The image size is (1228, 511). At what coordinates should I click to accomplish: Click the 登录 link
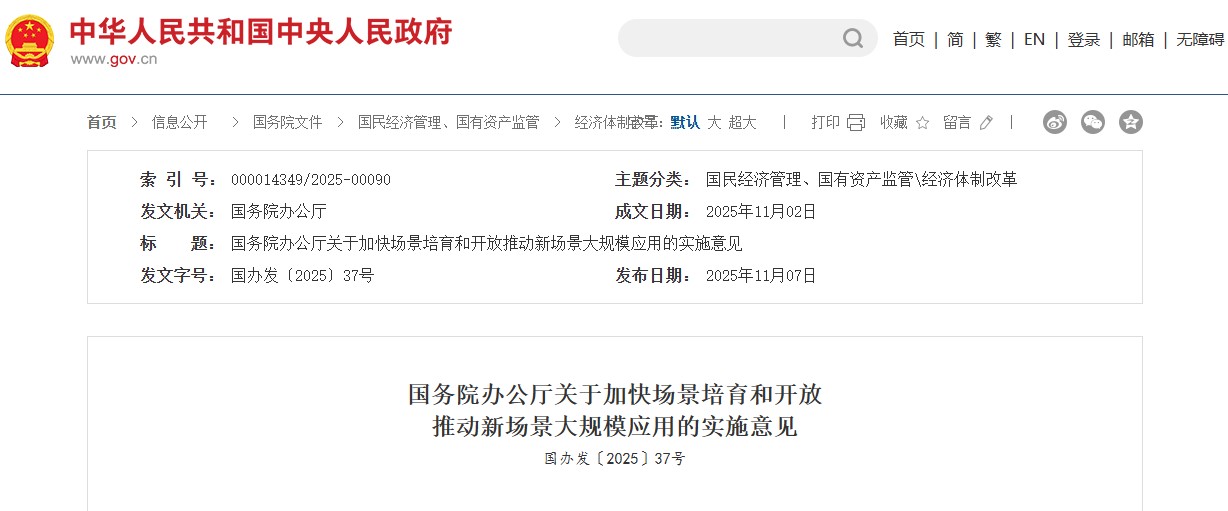[x=1084, y=39]
